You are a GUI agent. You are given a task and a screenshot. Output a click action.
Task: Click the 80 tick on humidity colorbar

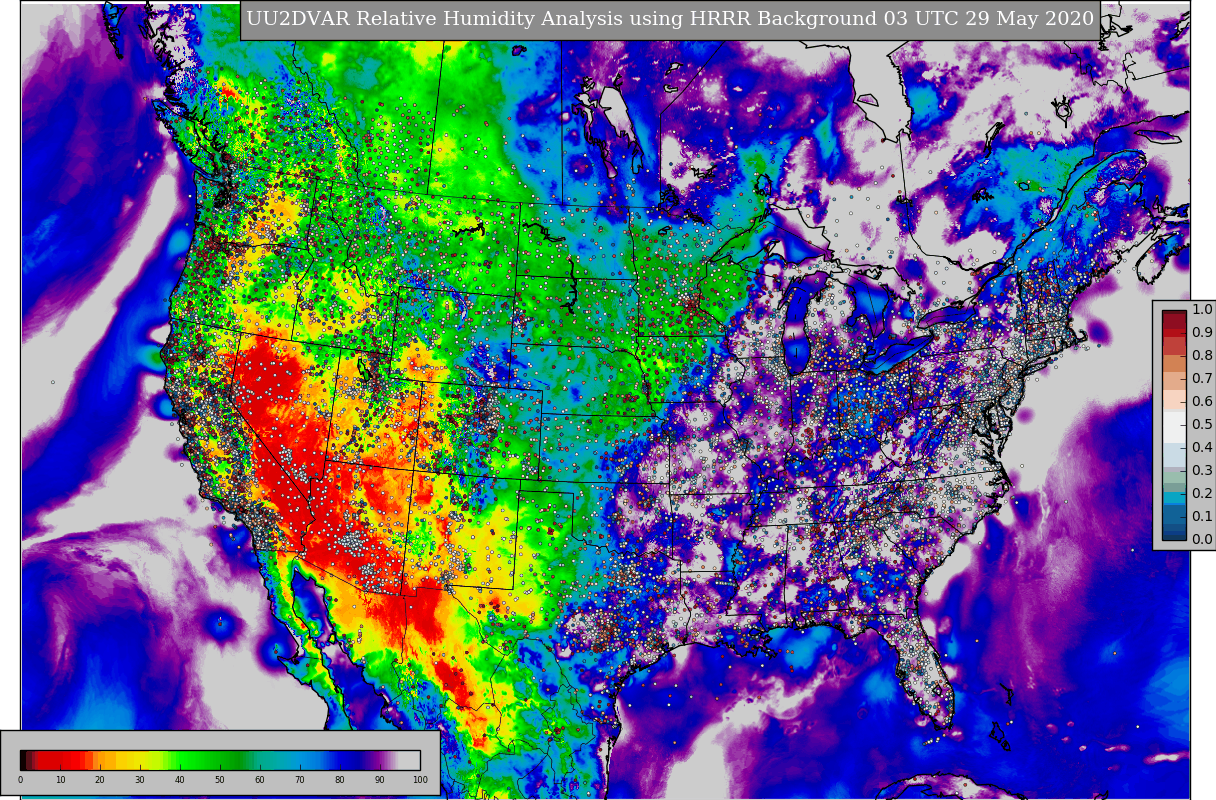point(340,779)
